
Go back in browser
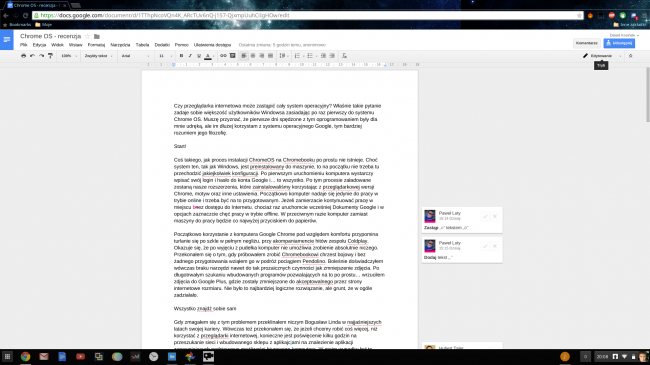click(x=6, y=15)
